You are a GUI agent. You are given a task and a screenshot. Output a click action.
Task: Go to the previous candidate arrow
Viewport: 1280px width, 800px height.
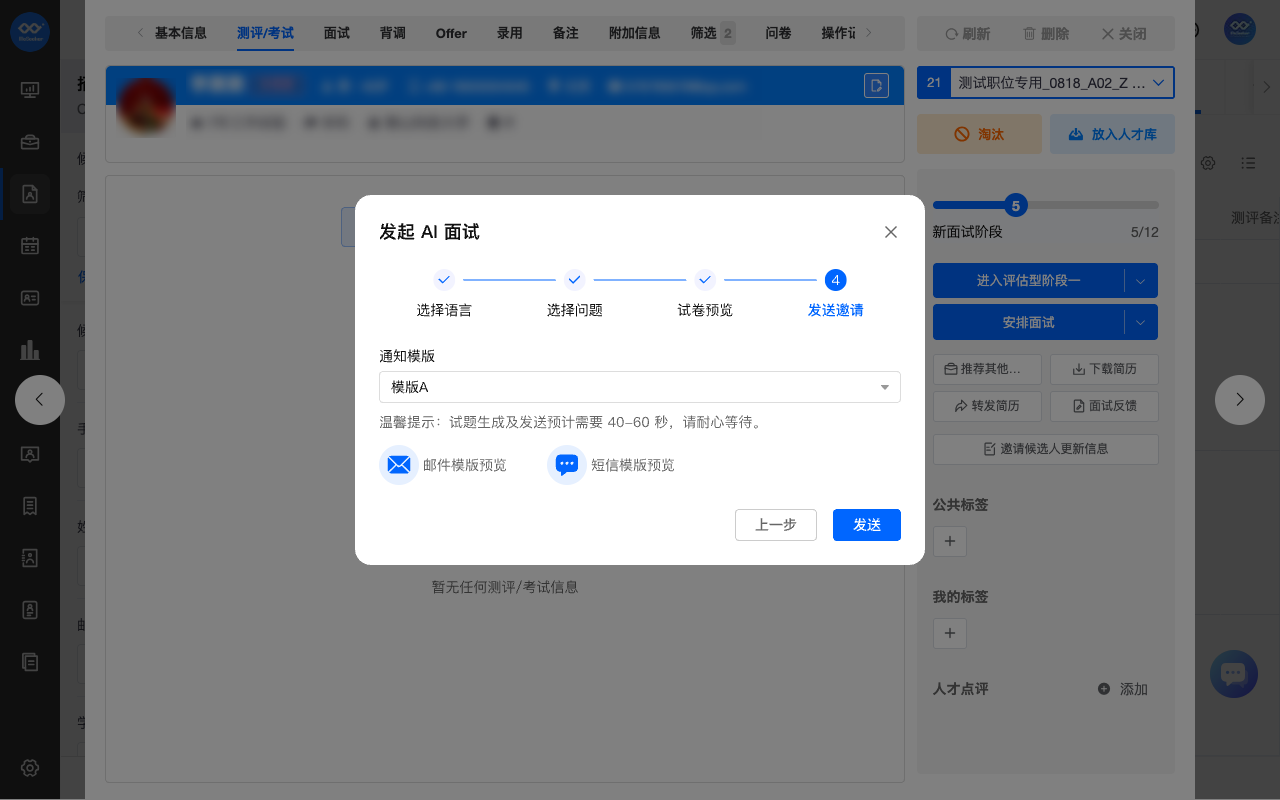coord(40,400)
